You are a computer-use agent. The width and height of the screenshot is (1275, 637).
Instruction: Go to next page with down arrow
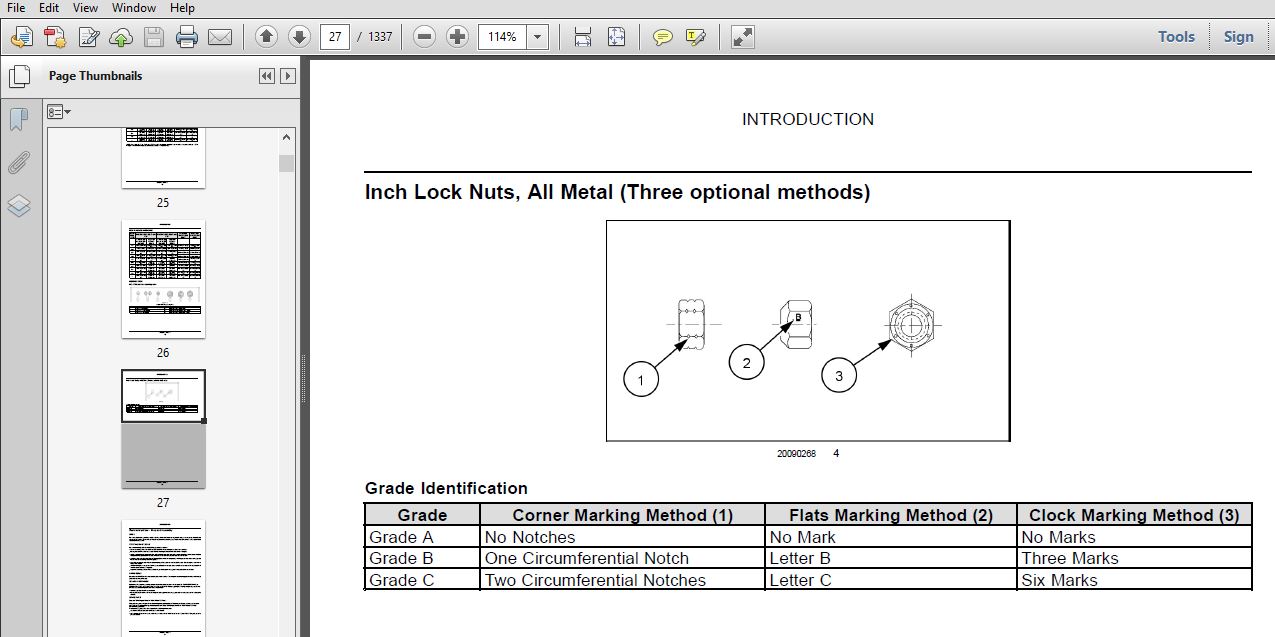tap(298, 37)
